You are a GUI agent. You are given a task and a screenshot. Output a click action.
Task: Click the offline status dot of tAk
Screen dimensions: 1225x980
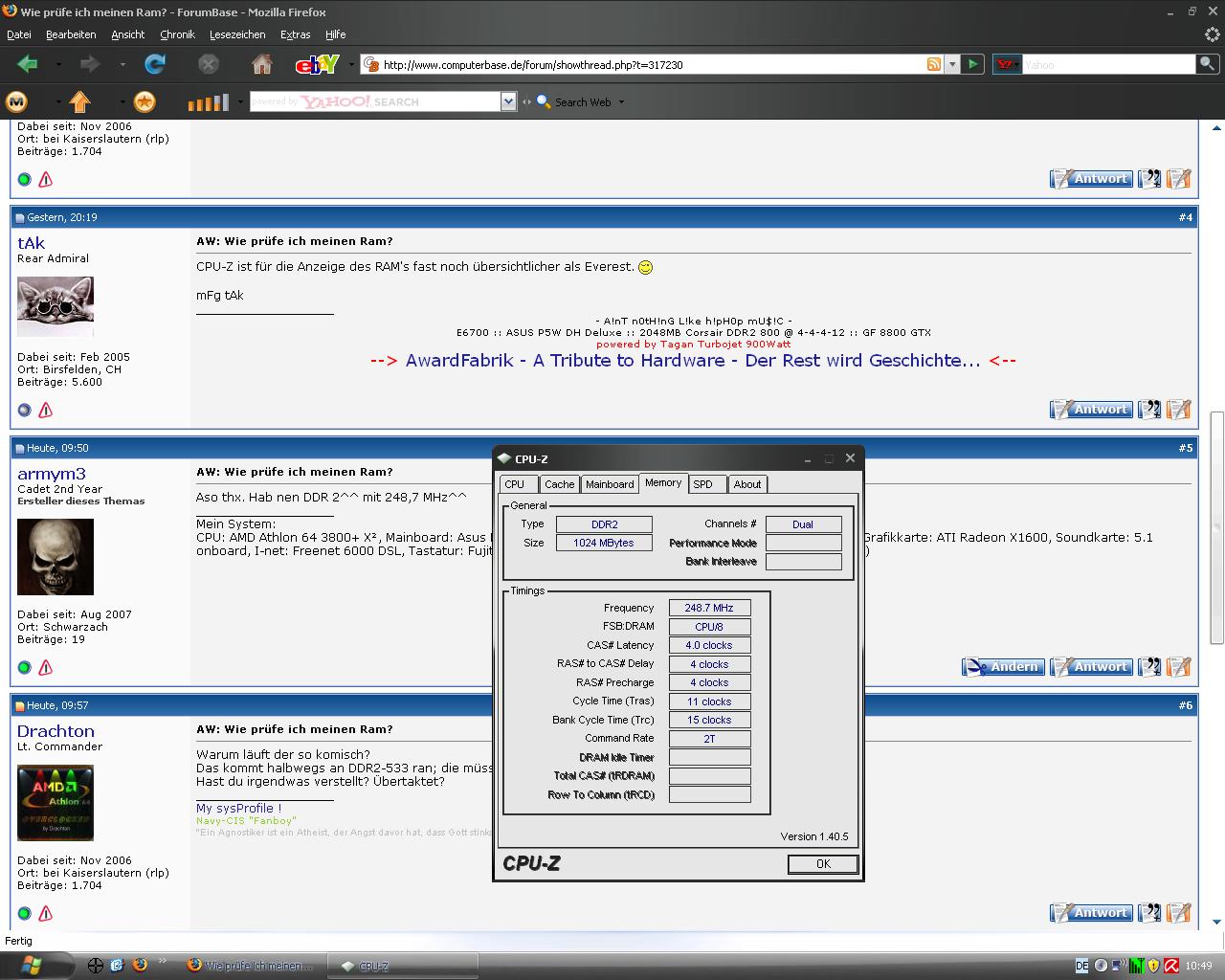click(x=25, y=410)
